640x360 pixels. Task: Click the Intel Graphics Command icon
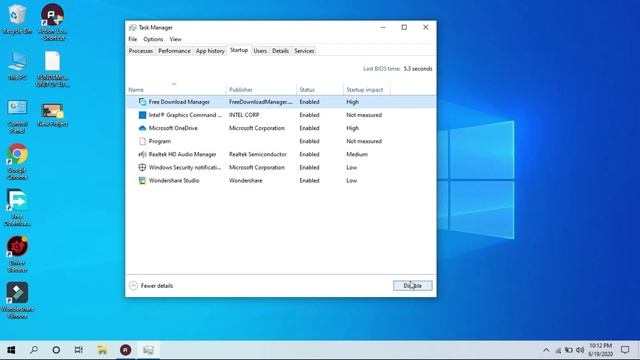click(x=142, y=115)
